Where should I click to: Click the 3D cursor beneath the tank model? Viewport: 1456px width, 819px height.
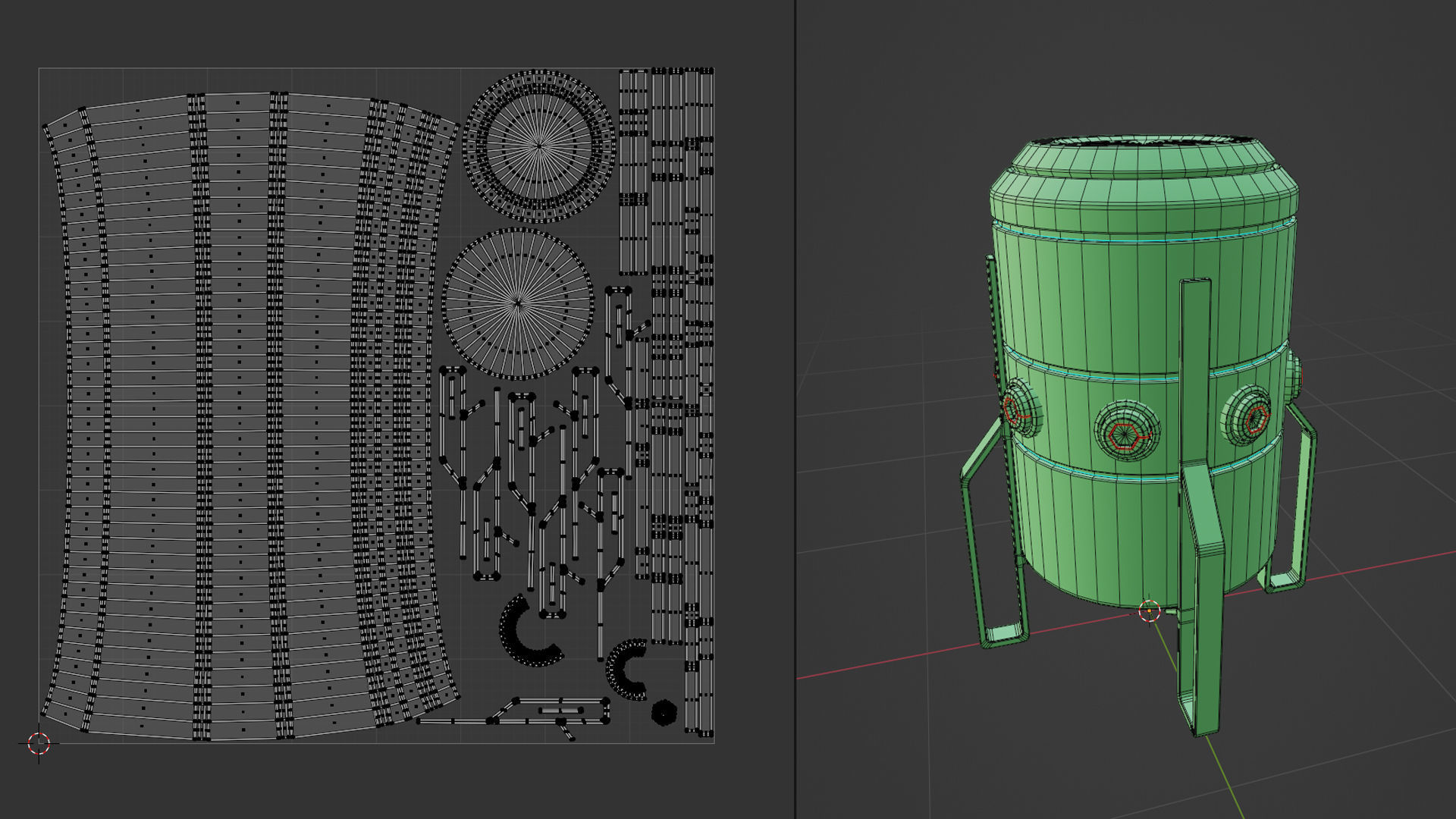click(1150, 610)
